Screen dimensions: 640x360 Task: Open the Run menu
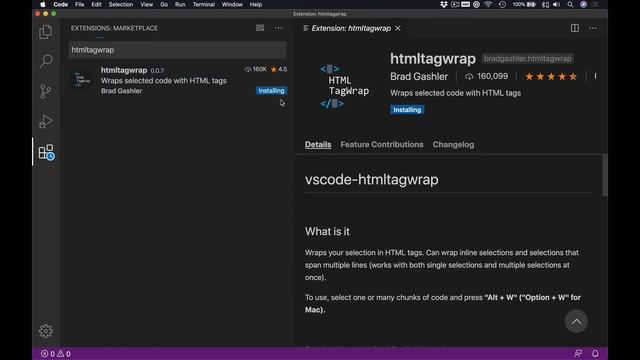pos(180,4)
